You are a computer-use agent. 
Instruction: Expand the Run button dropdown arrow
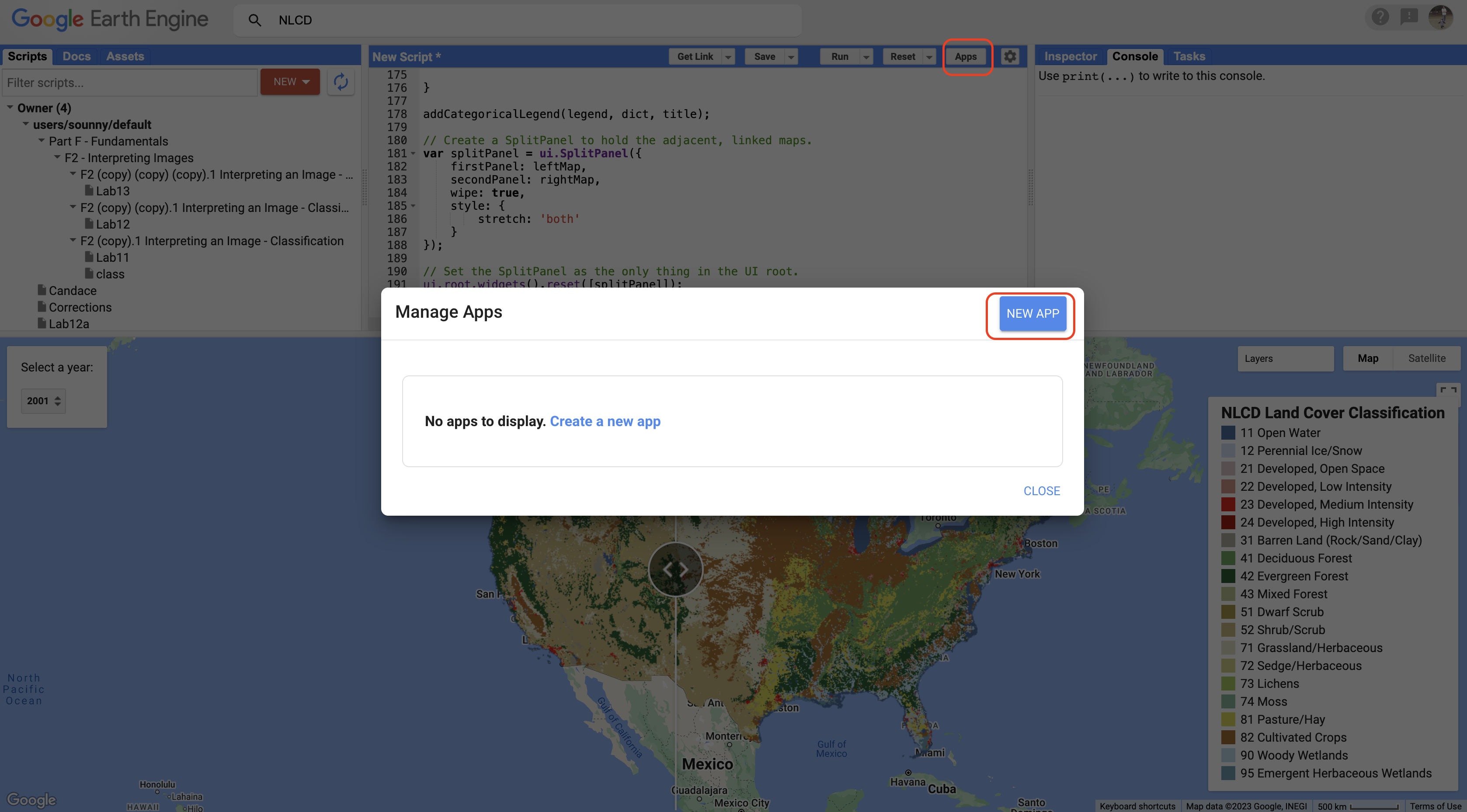866,56
